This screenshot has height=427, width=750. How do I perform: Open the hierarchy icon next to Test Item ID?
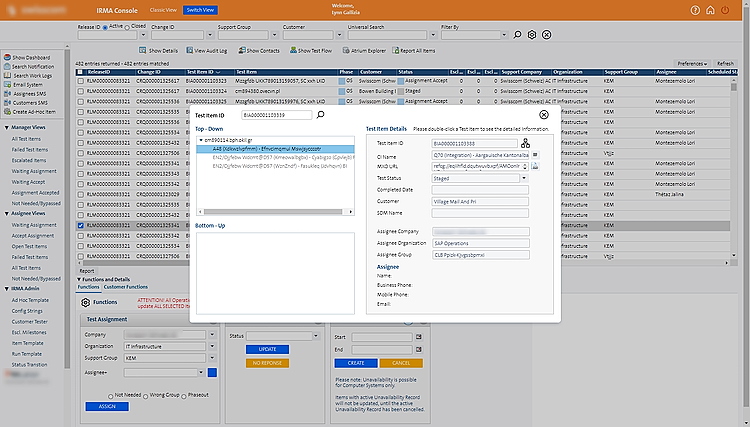[x=525, y=143]
